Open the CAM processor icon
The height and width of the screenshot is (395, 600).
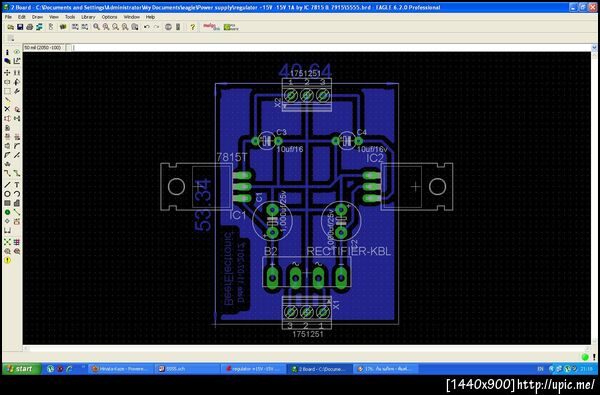pos(39,27)
